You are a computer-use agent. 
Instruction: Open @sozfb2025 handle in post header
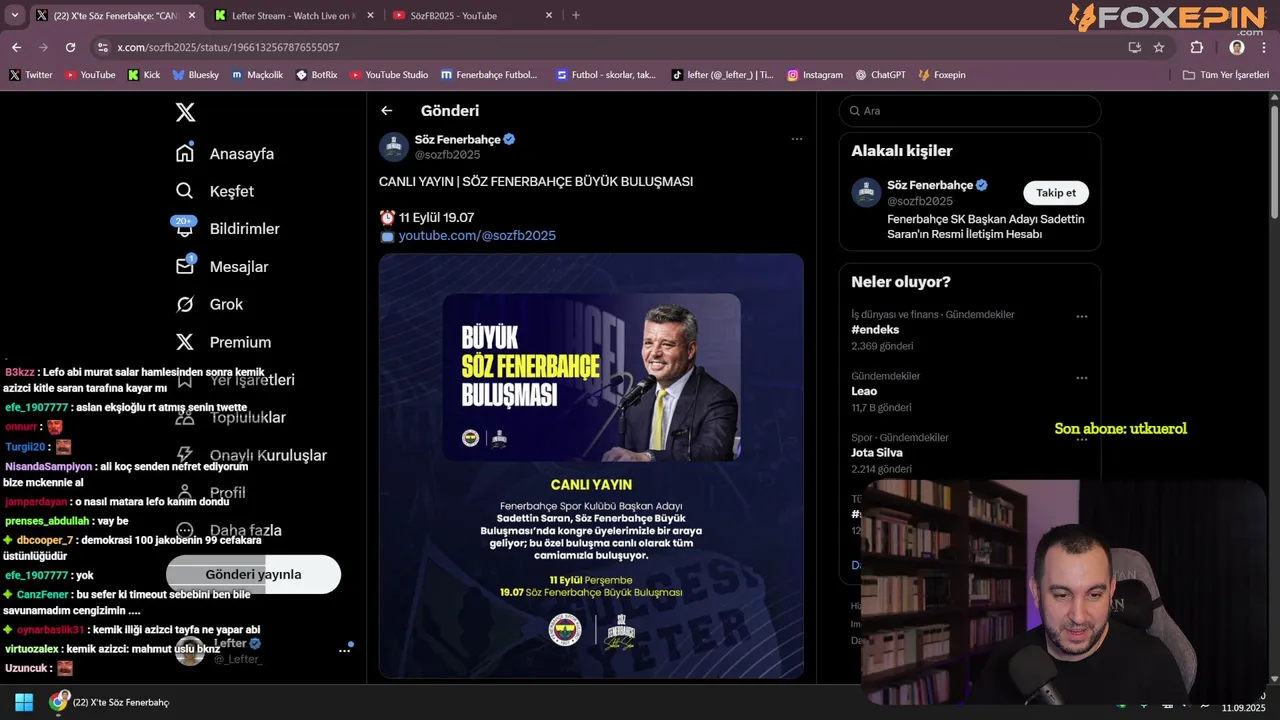coord(447,155)
